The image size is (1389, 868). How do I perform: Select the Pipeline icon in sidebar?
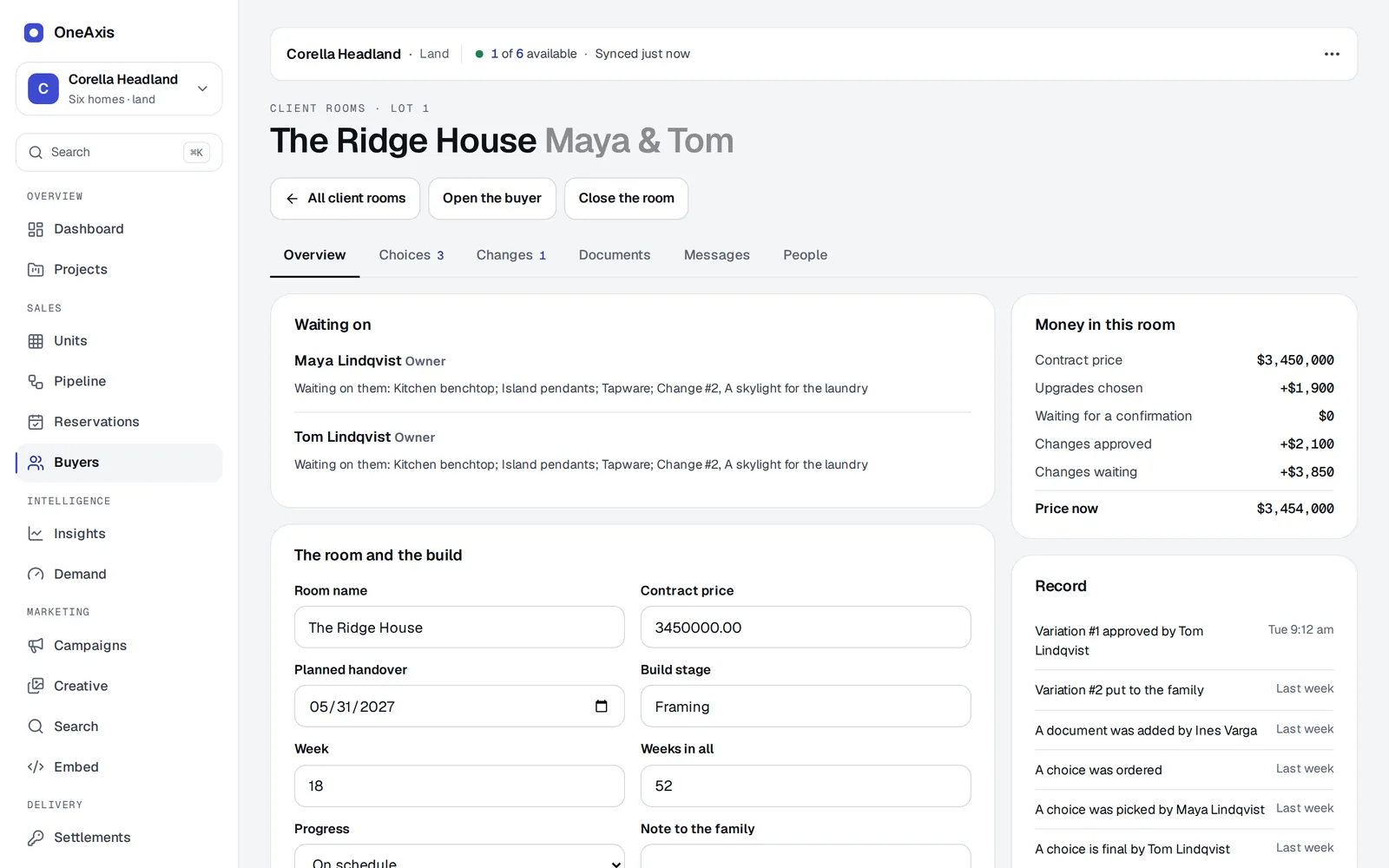(x=36, y=382)
